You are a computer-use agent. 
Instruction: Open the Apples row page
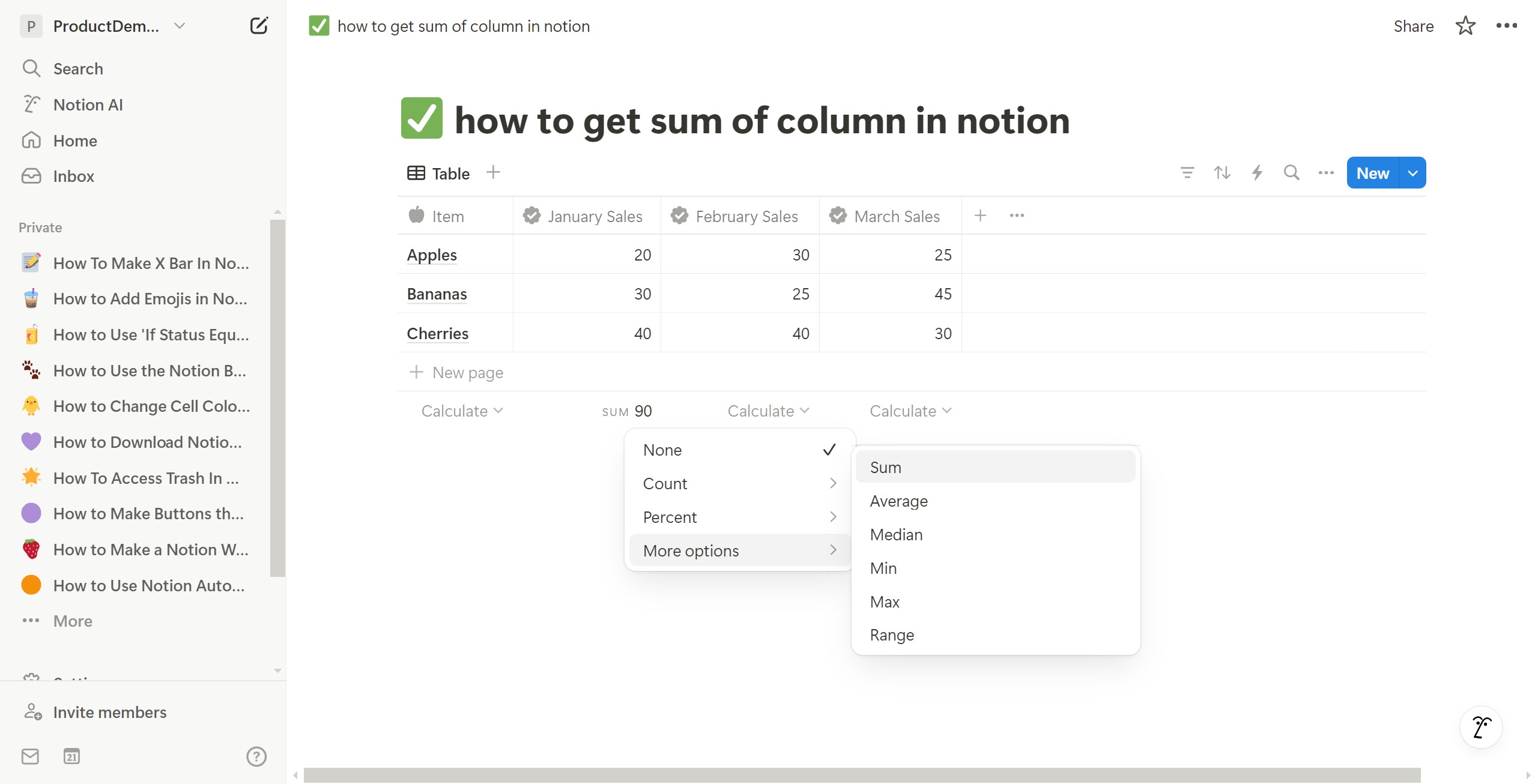[x=432, y=255]
